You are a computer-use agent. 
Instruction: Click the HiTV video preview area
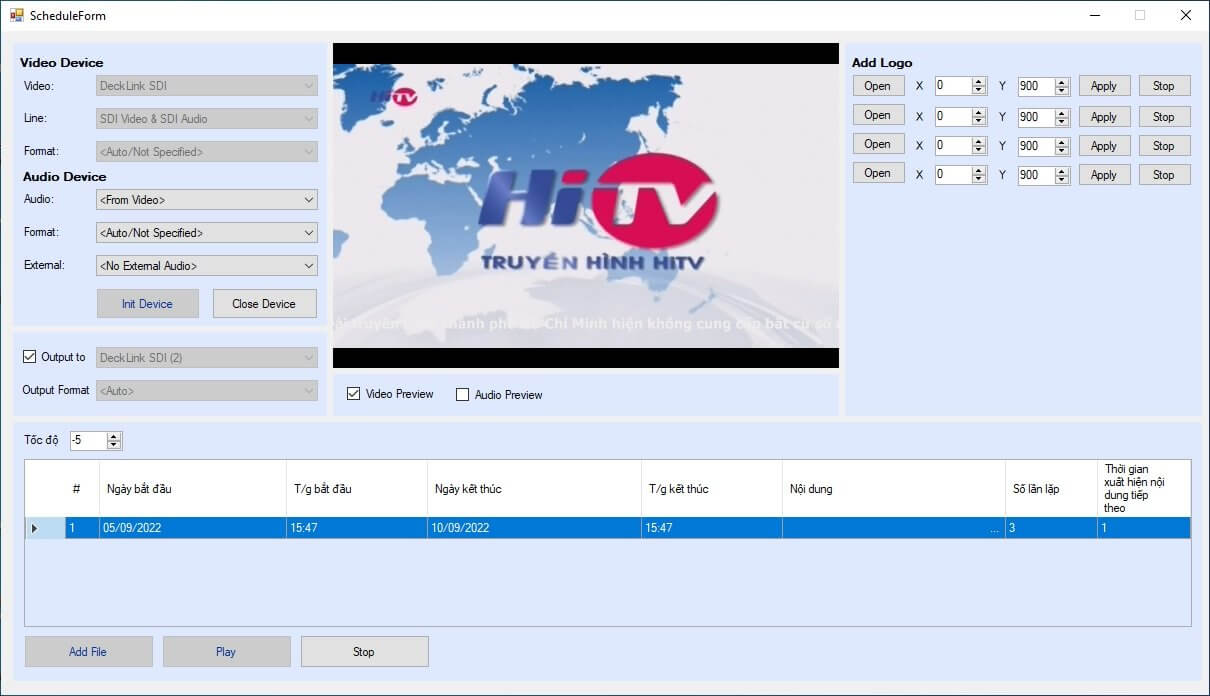pyautogui.click(x=585, y=205)
